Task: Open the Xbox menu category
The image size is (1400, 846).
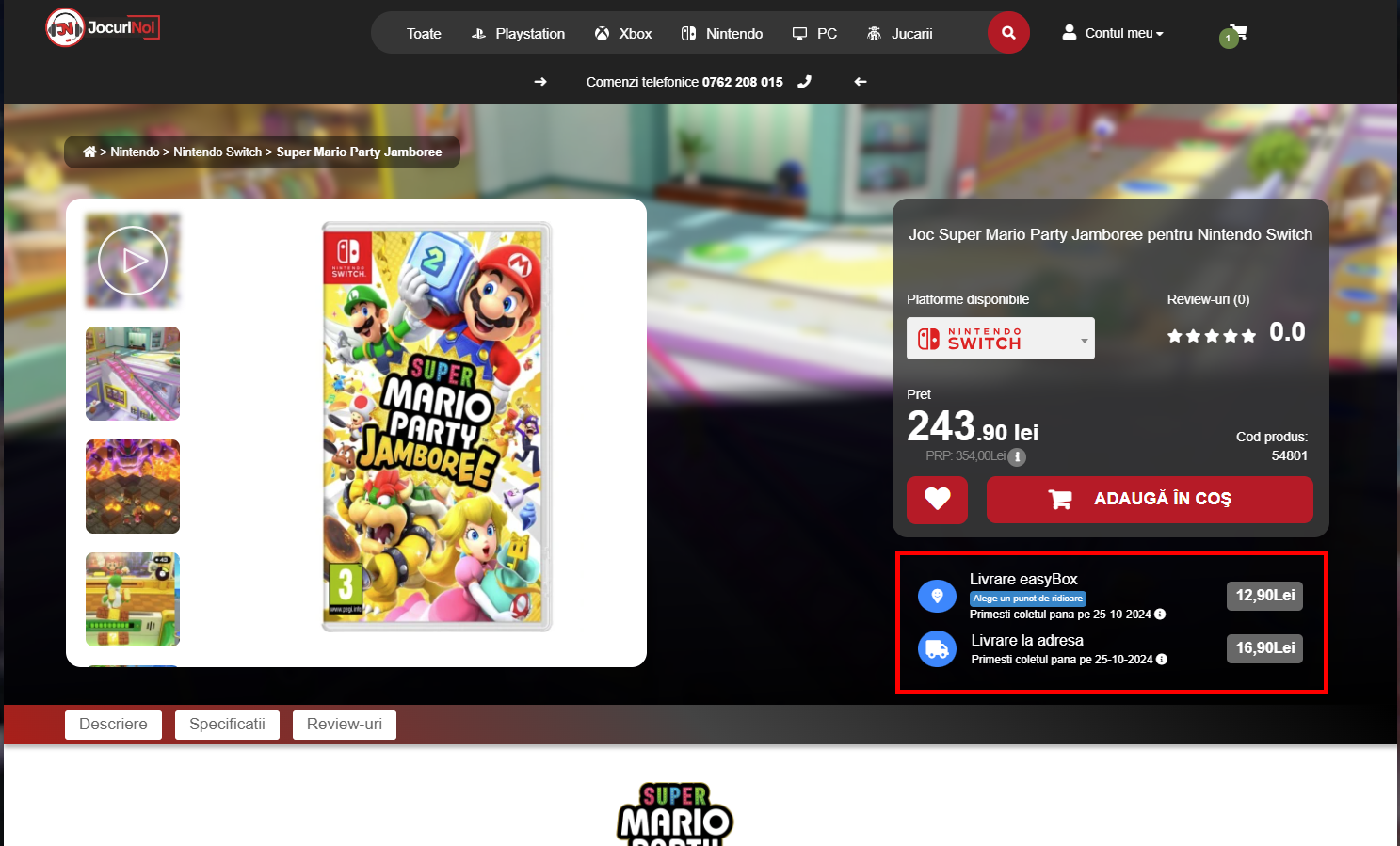Action: tap(623, 34)
